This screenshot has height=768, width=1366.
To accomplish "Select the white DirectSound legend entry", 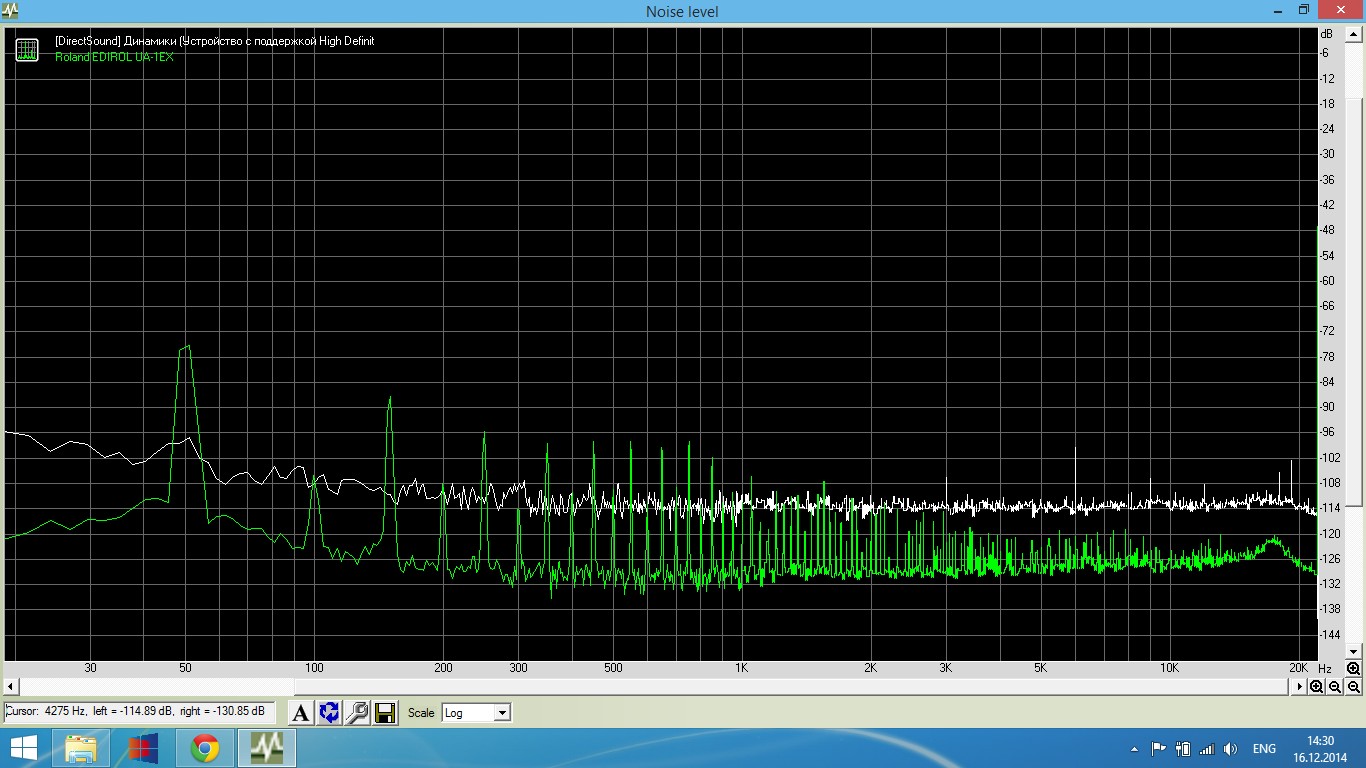I will pyautogui.click(x=215, y=41).
